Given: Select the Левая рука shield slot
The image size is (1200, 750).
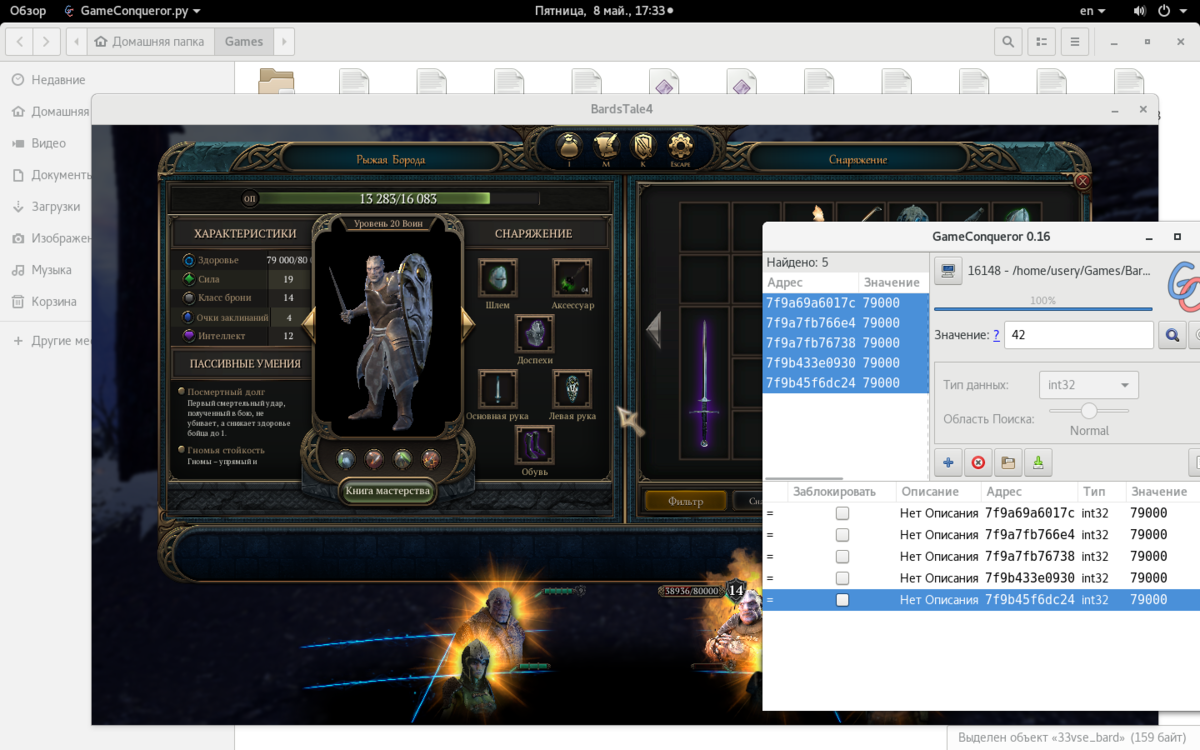Looking at the screenshot, I should [572, 389].
